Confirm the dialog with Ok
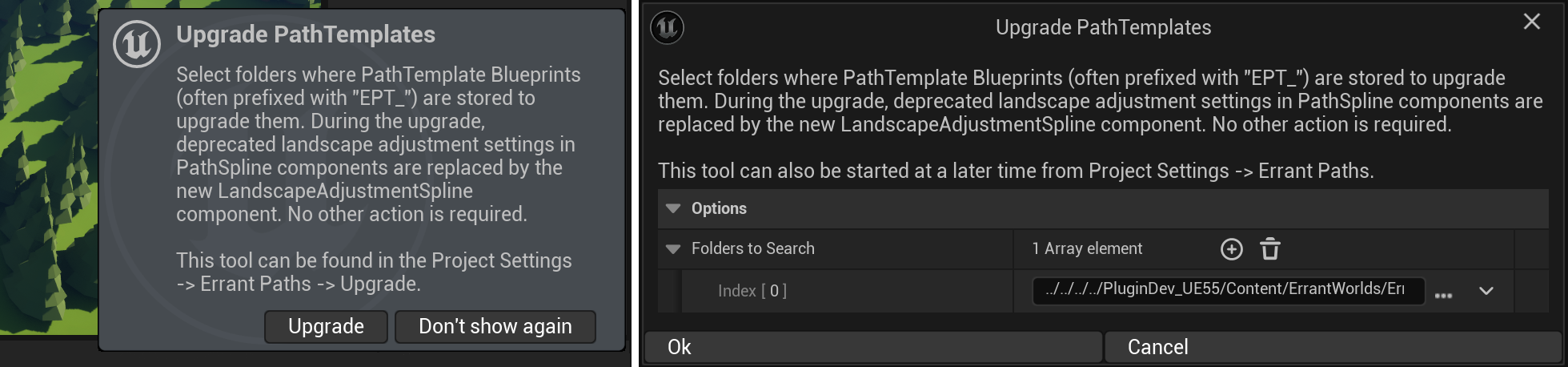The height and width of the screenshot is (367, 1568). (872, 347)
